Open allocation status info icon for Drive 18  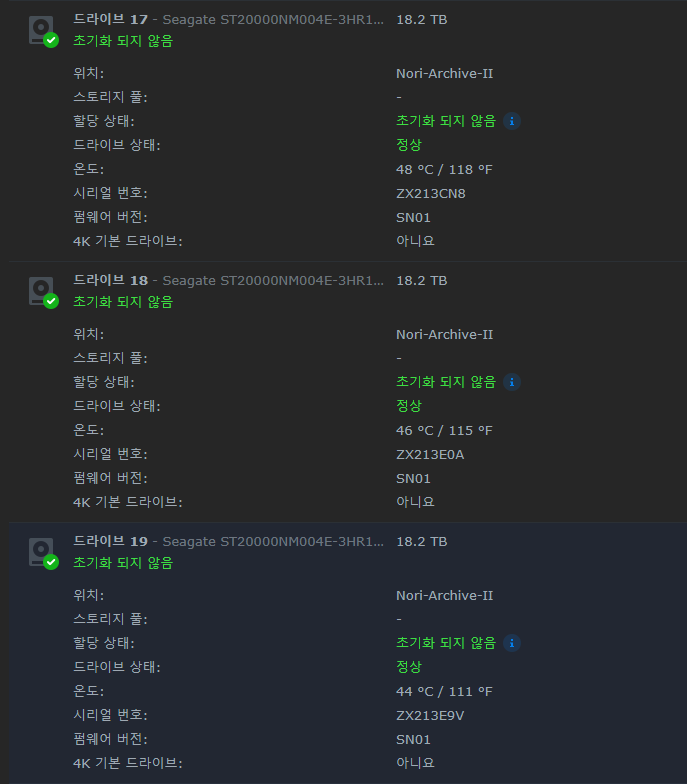pyautogui.click(x=512, y=382)
